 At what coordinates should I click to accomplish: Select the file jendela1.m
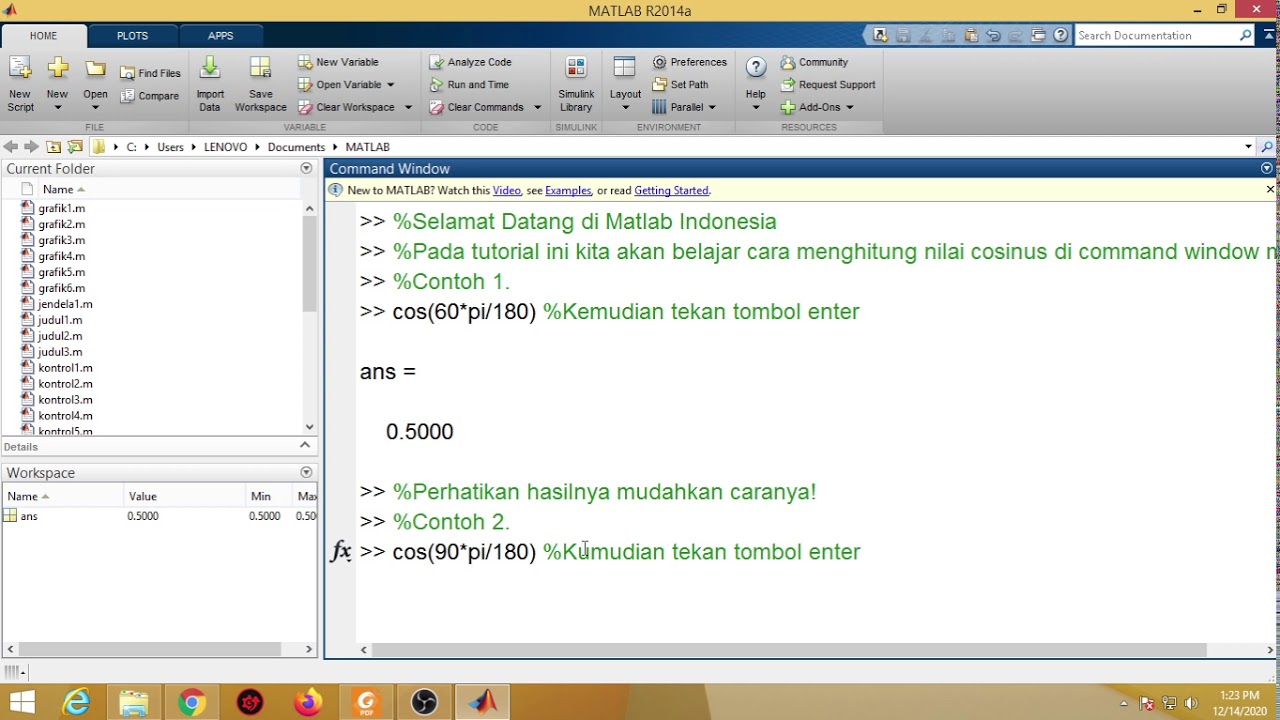pyautogui.click(x=64, y=304)
